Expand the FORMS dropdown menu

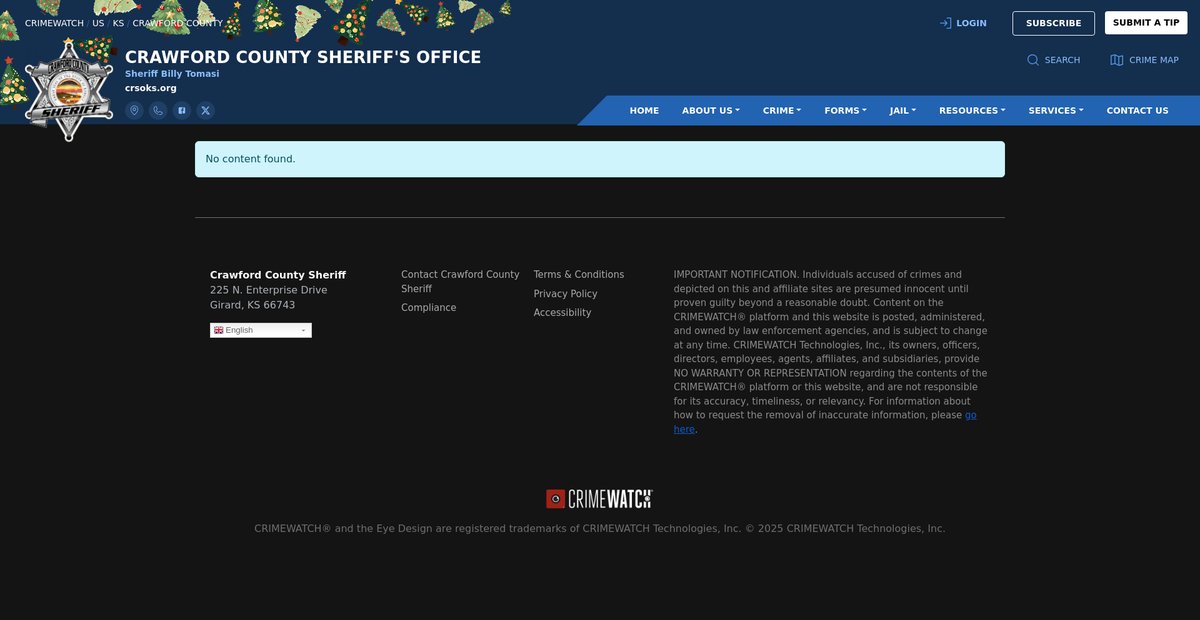coord(845,110)
